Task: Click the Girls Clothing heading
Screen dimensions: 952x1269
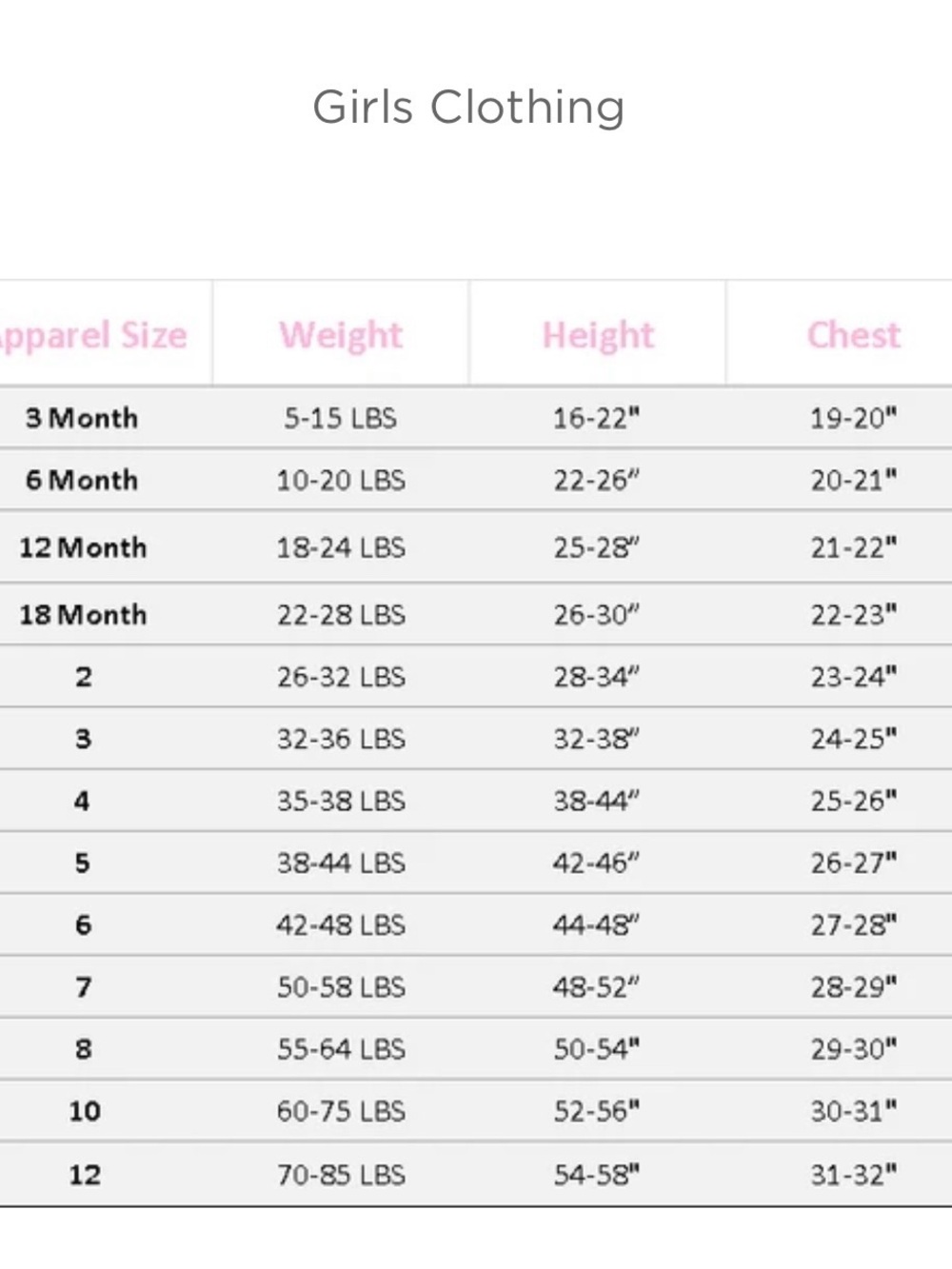Action: coord(468,107)
